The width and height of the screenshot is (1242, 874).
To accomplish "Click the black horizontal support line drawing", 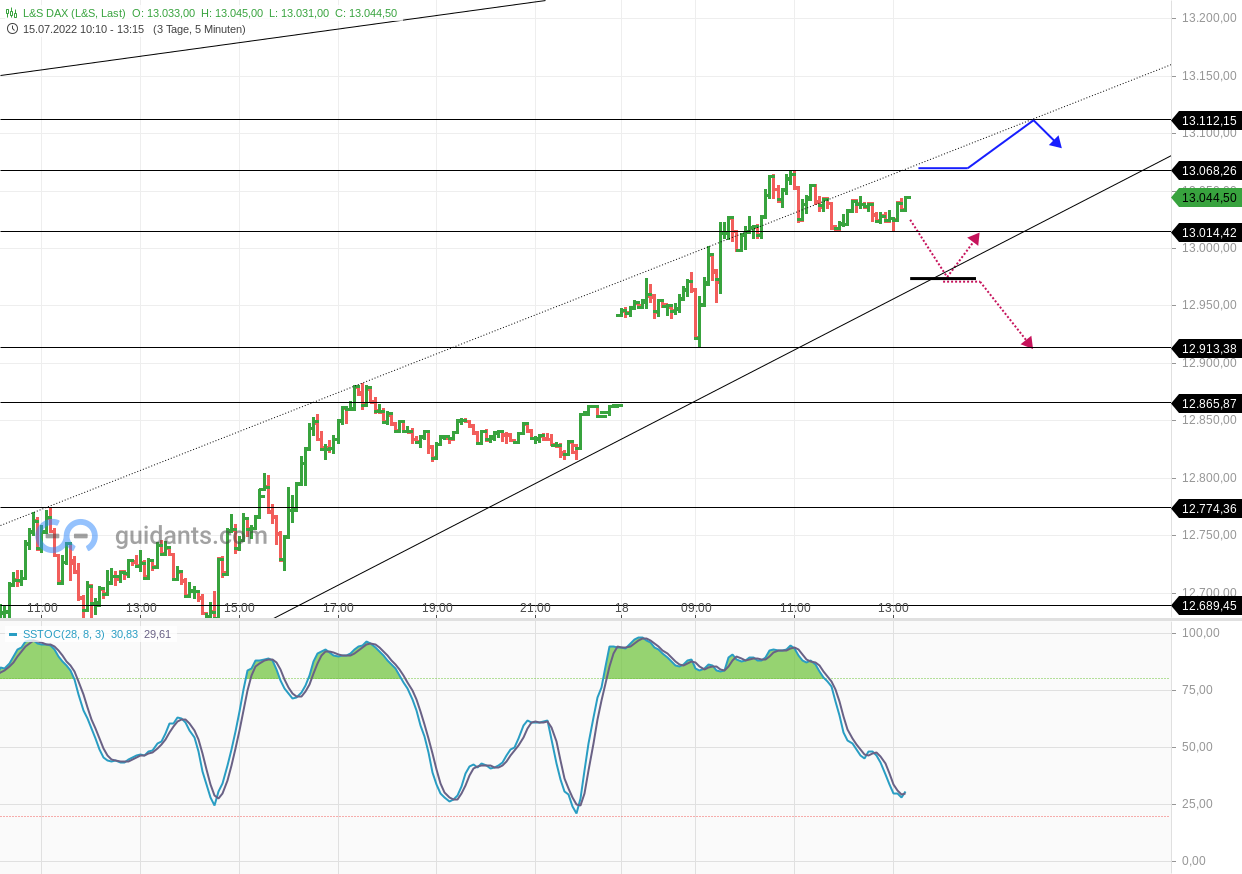I will click(943, 278).
